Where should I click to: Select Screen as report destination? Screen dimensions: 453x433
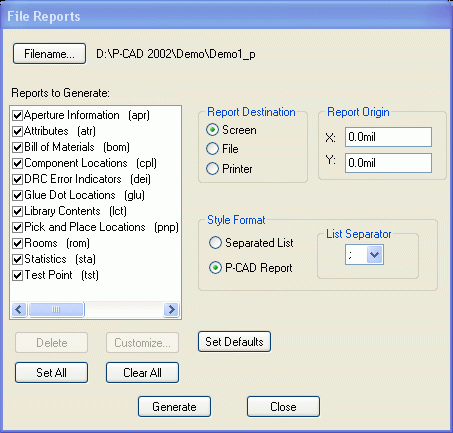[x=212, y=130]
